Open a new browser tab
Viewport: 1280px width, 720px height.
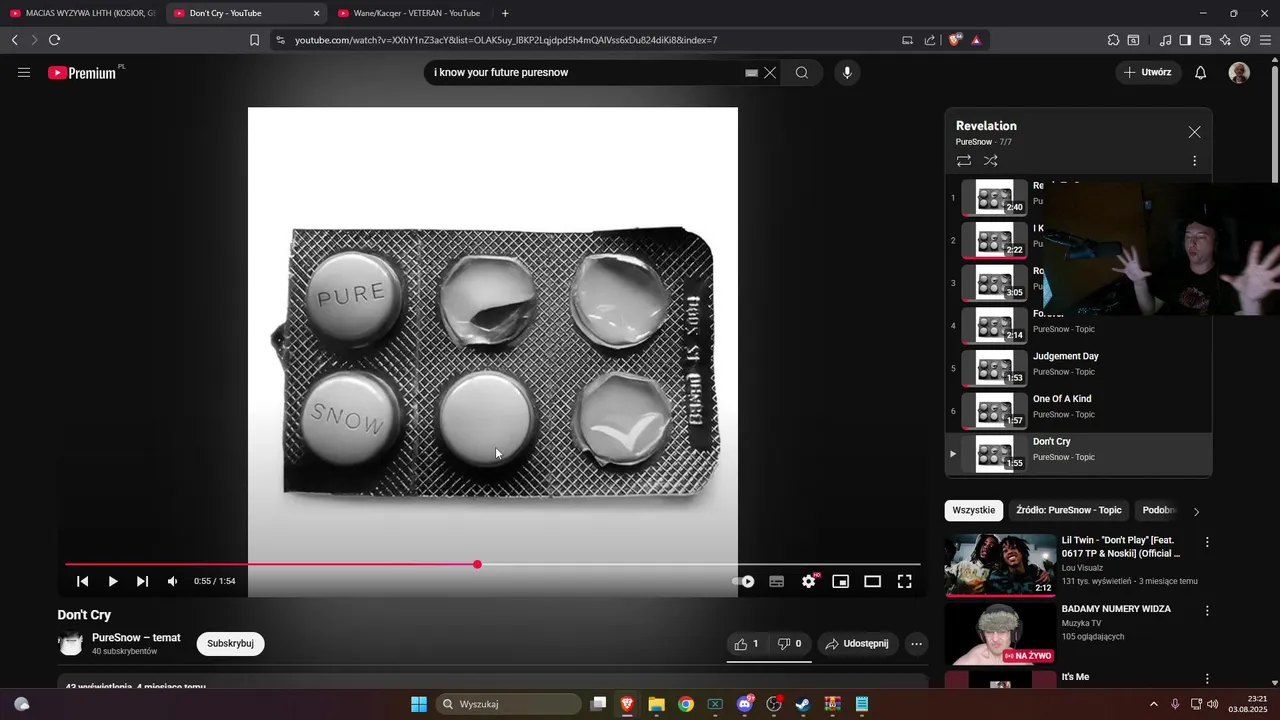pyautogui.click(x=505, y=13)
